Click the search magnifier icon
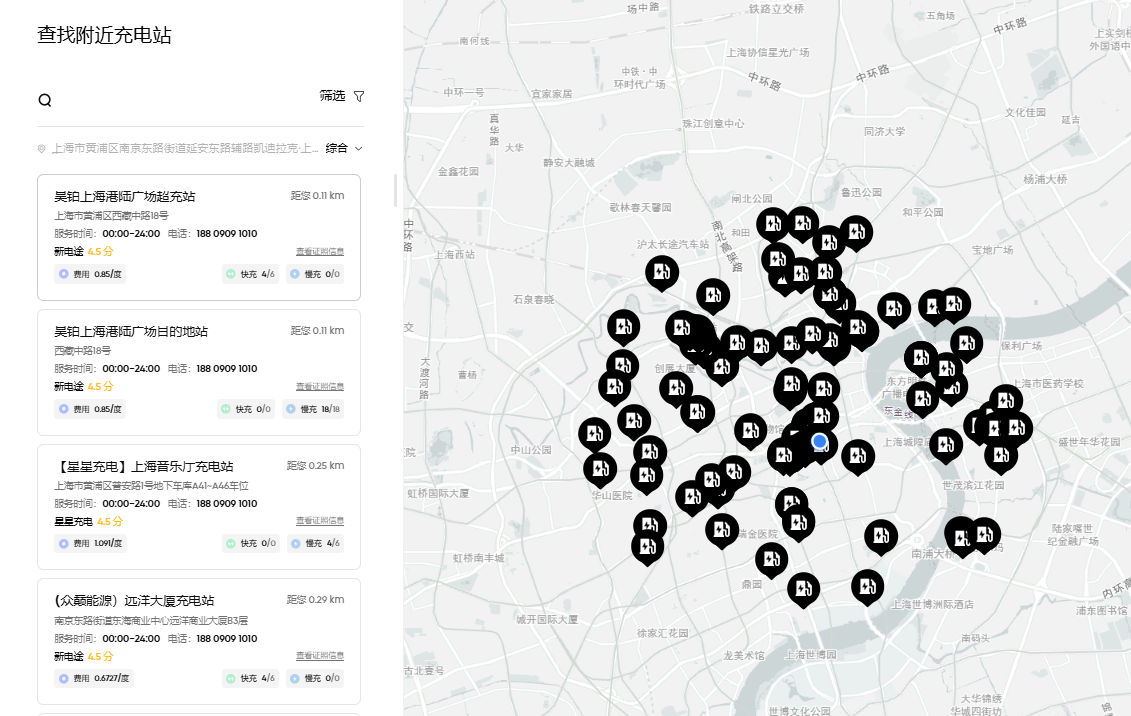 click(x=45, y=100)
